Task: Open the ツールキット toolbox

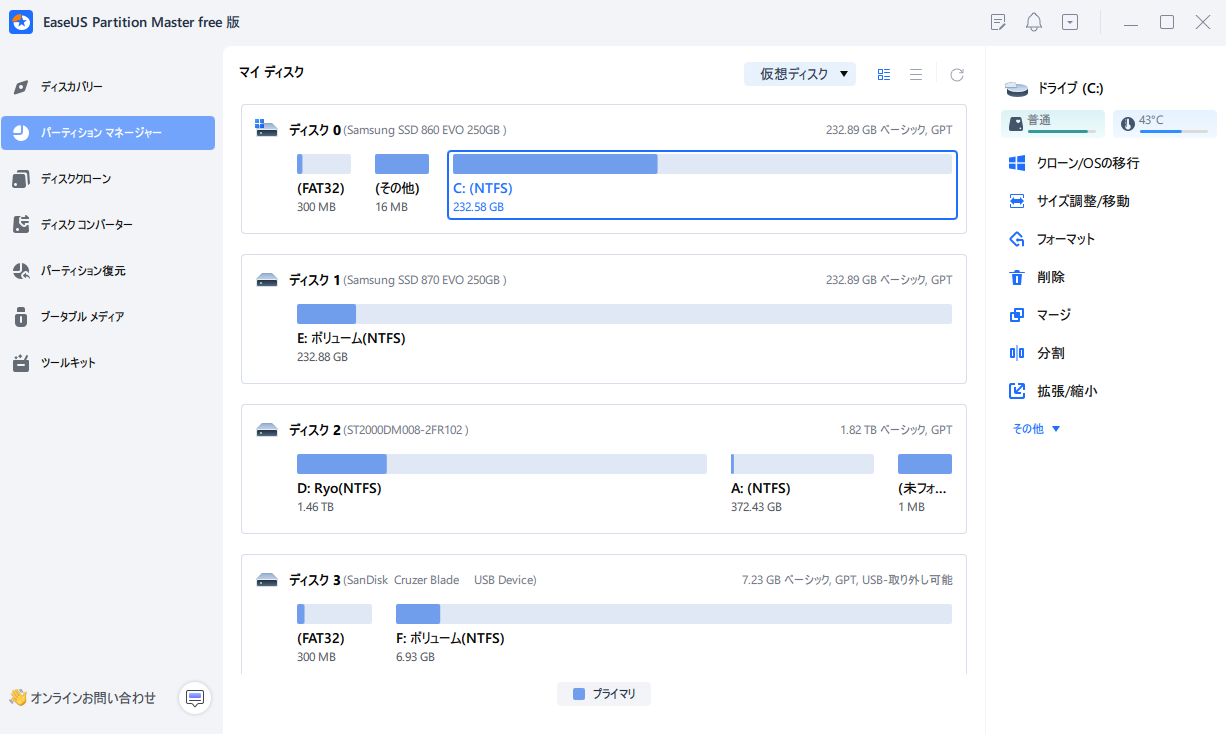Action: pos(67,363)
